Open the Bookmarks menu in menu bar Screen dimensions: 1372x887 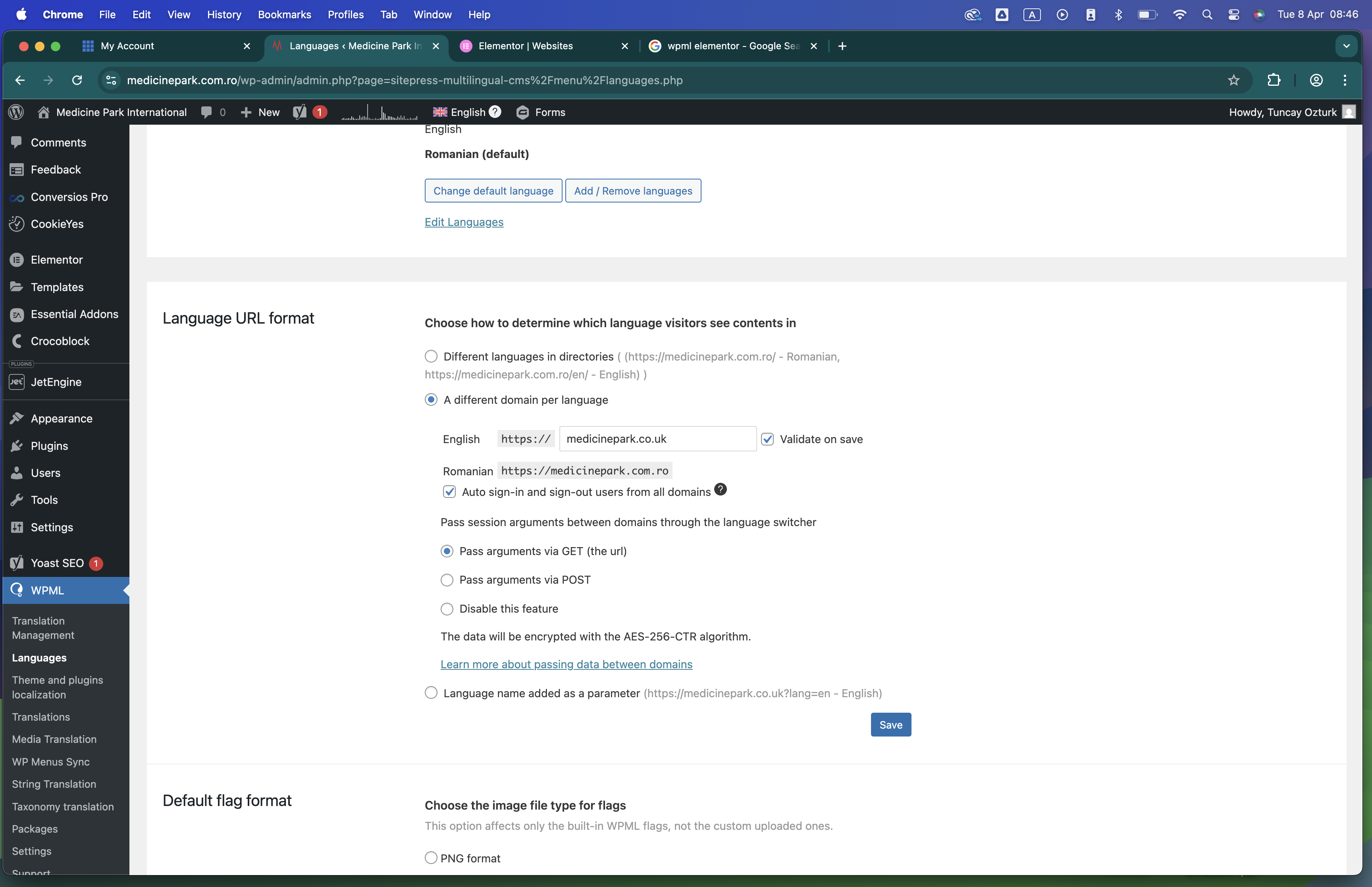coord(284,14)
